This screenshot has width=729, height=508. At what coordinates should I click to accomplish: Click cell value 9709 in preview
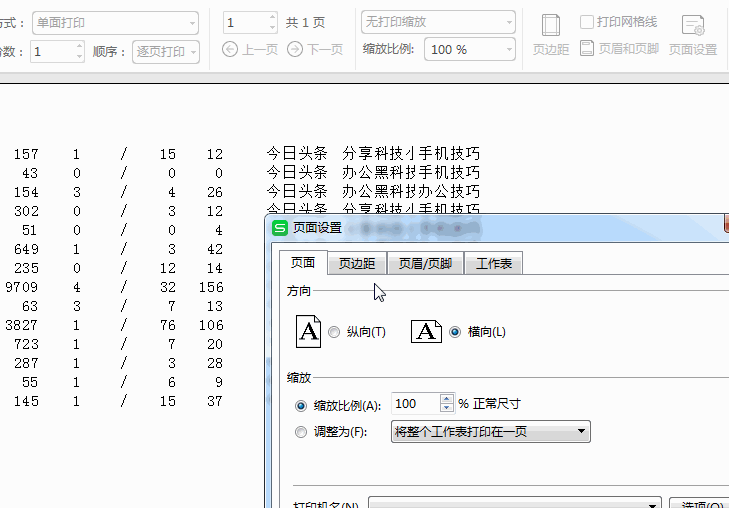[x=21, y=287]
